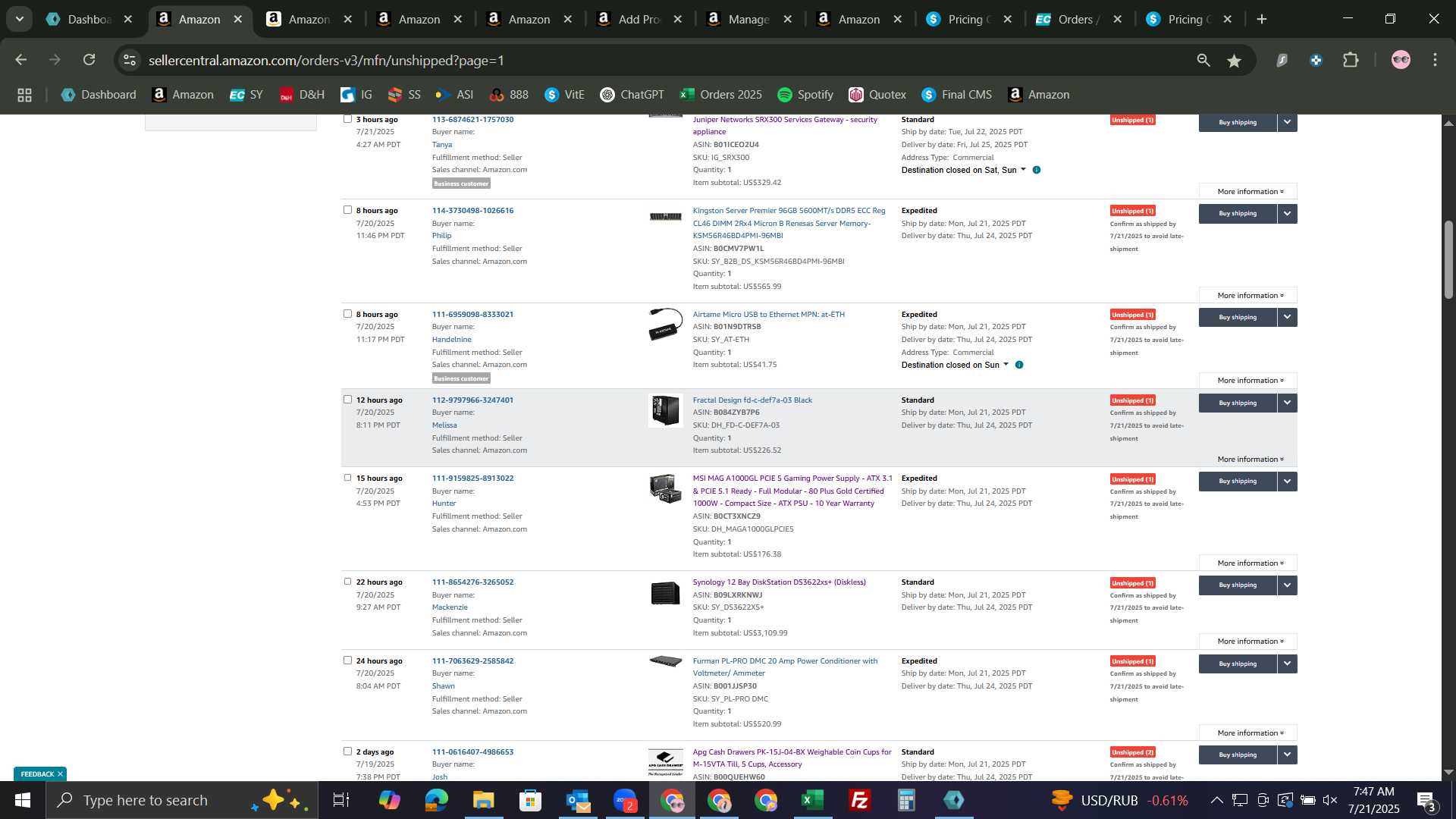Select checkbox for order 111-7063629-2585842

[x=347, y=660]
